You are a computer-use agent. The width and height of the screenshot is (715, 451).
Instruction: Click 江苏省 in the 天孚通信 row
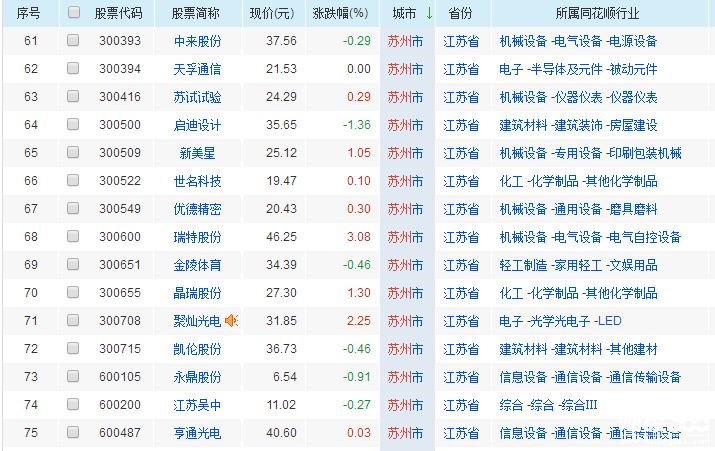point(461,69)
